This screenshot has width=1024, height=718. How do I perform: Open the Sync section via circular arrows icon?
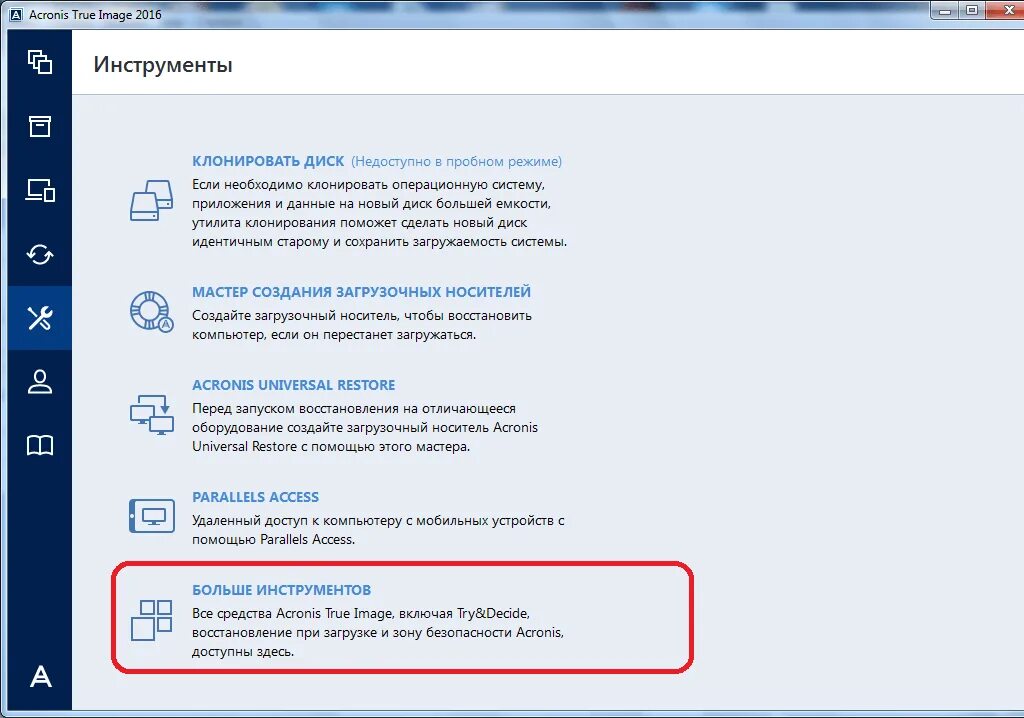40,254
